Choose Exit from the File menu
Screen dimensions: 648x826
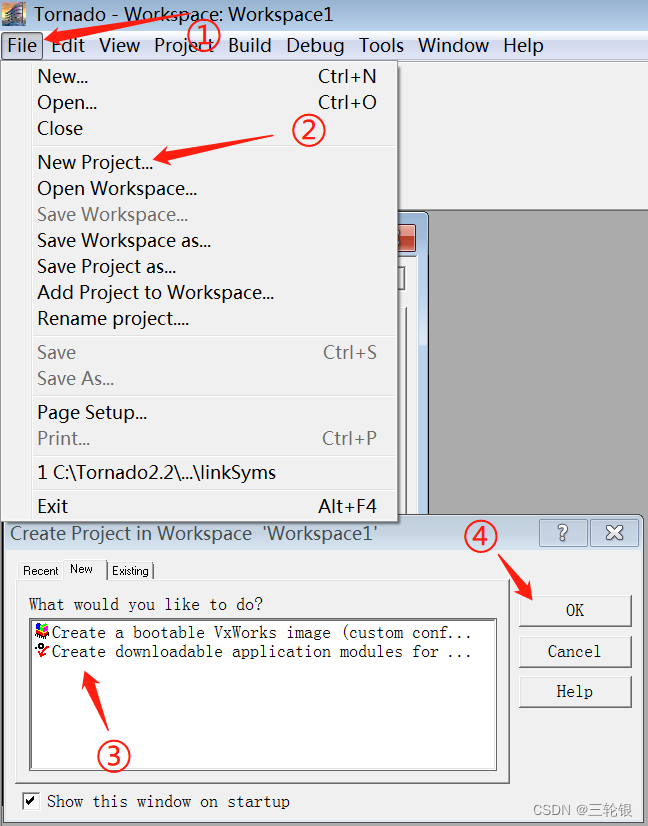(x=214, y=507)
